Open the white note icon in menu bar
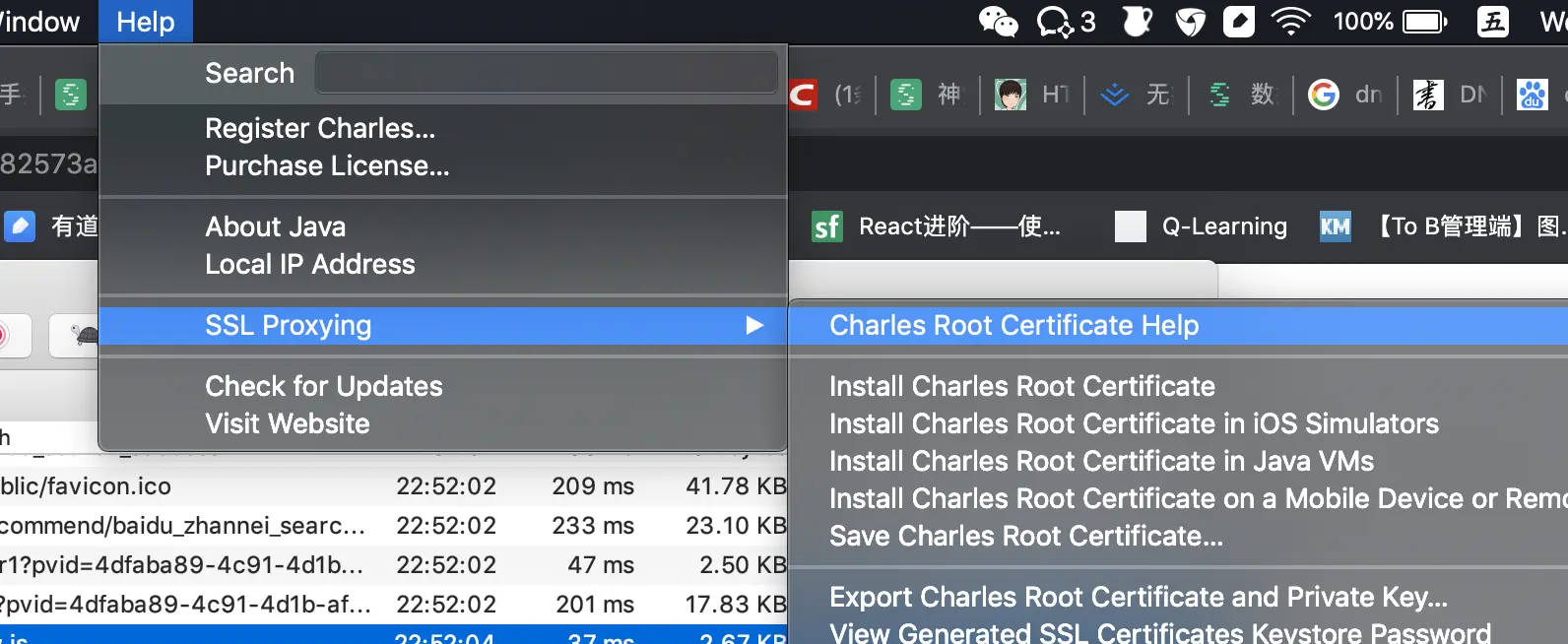 [1239, 22]
